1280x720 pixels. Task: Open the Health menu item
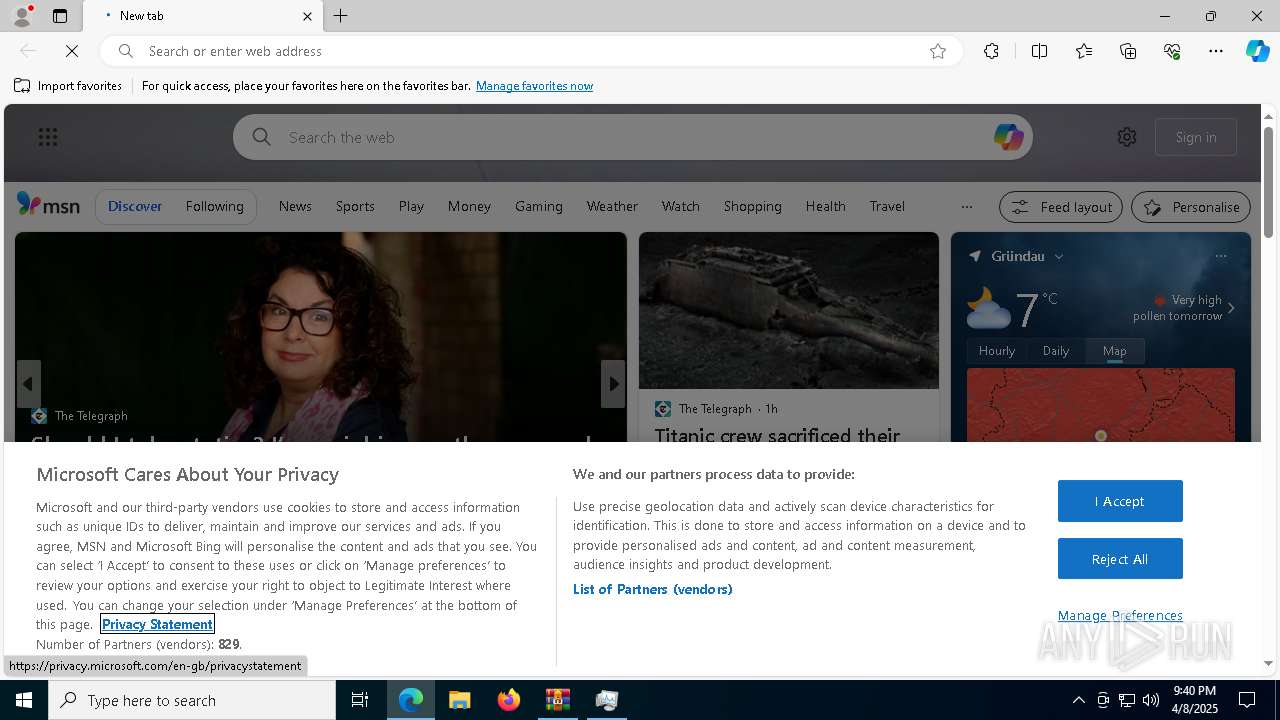825,206
